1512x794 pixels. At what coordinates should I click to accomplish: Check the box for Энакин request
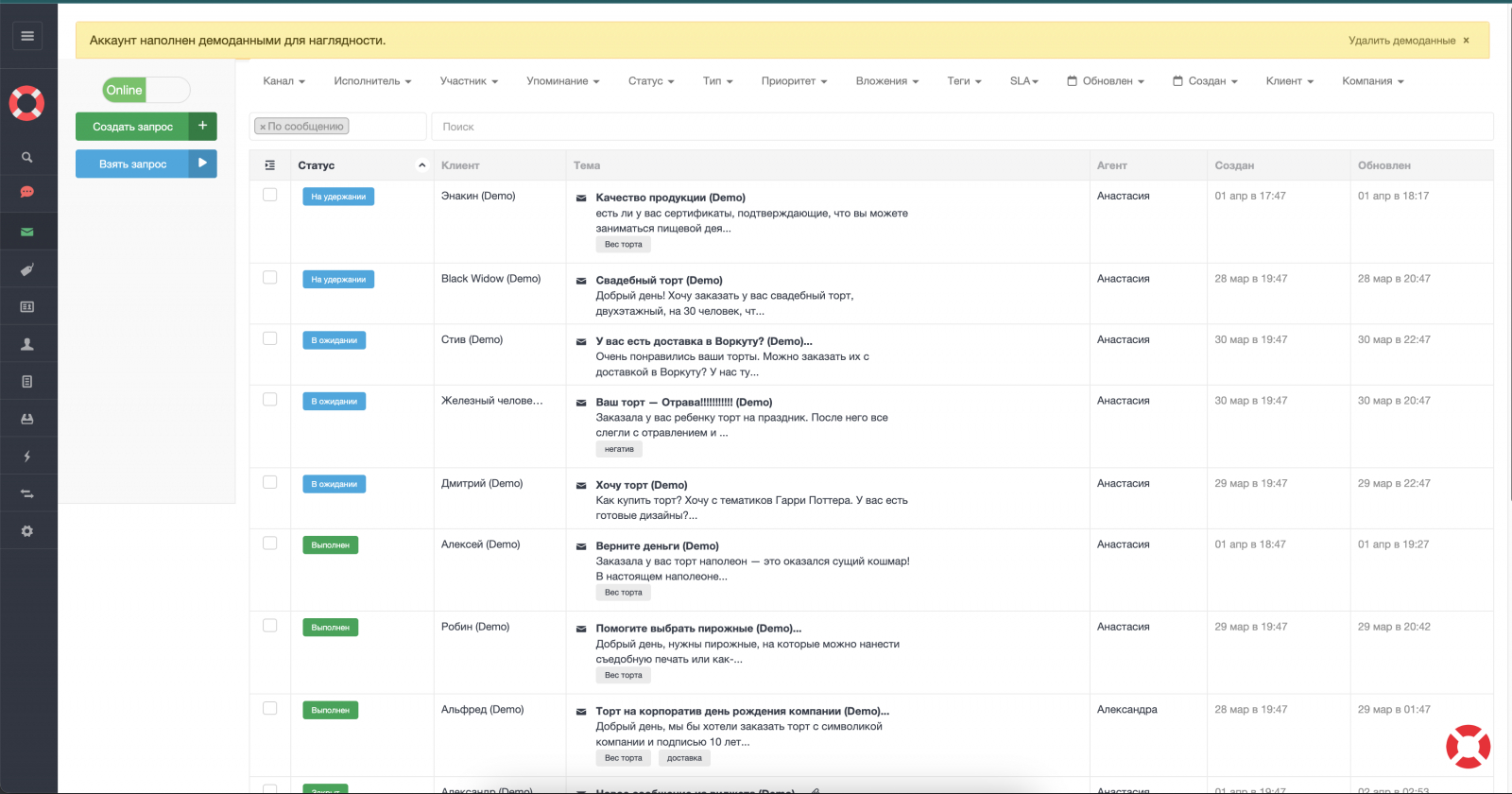point(270,195)
